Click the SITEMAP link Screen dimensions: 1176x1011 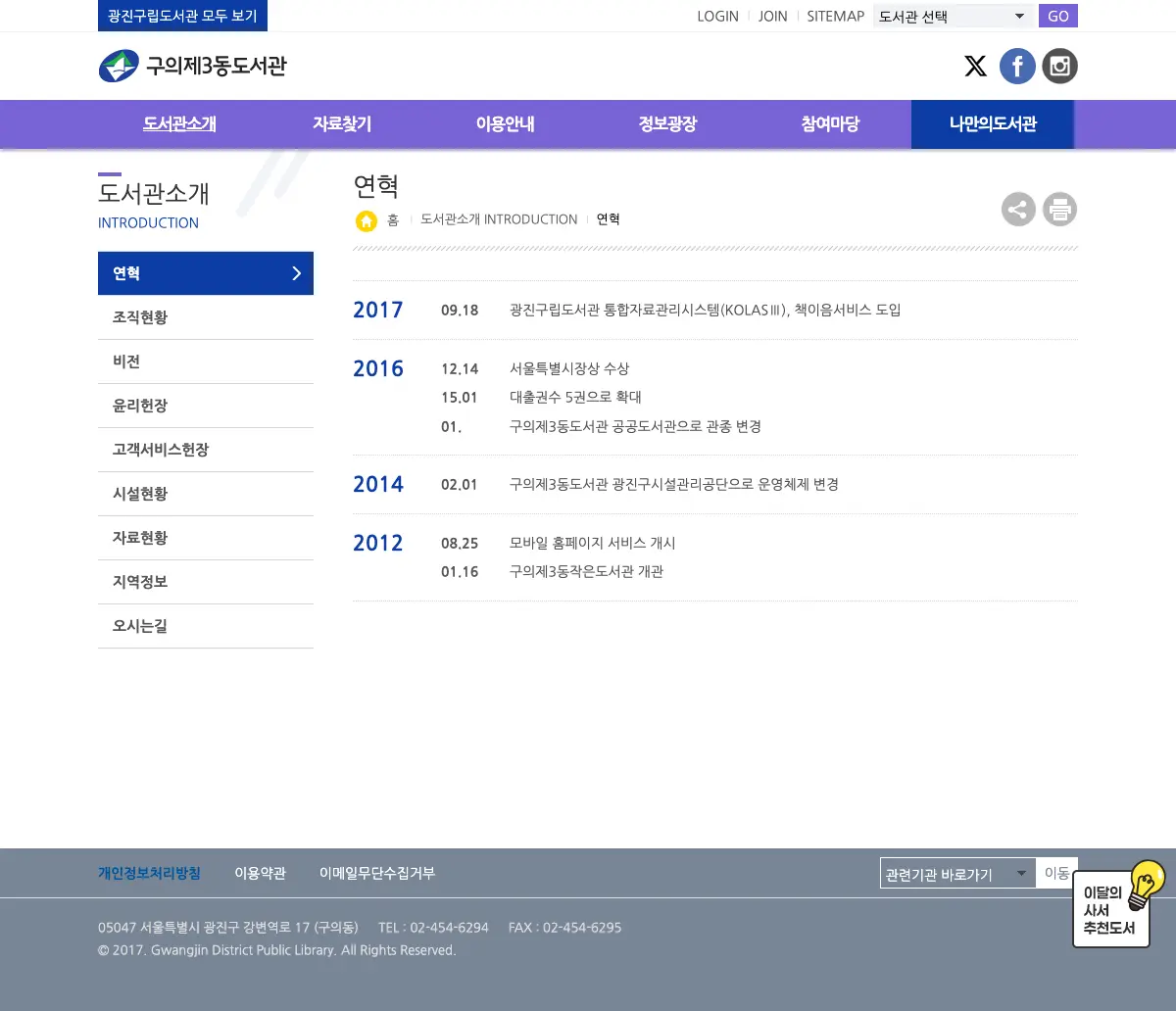[x=835, y=16]
